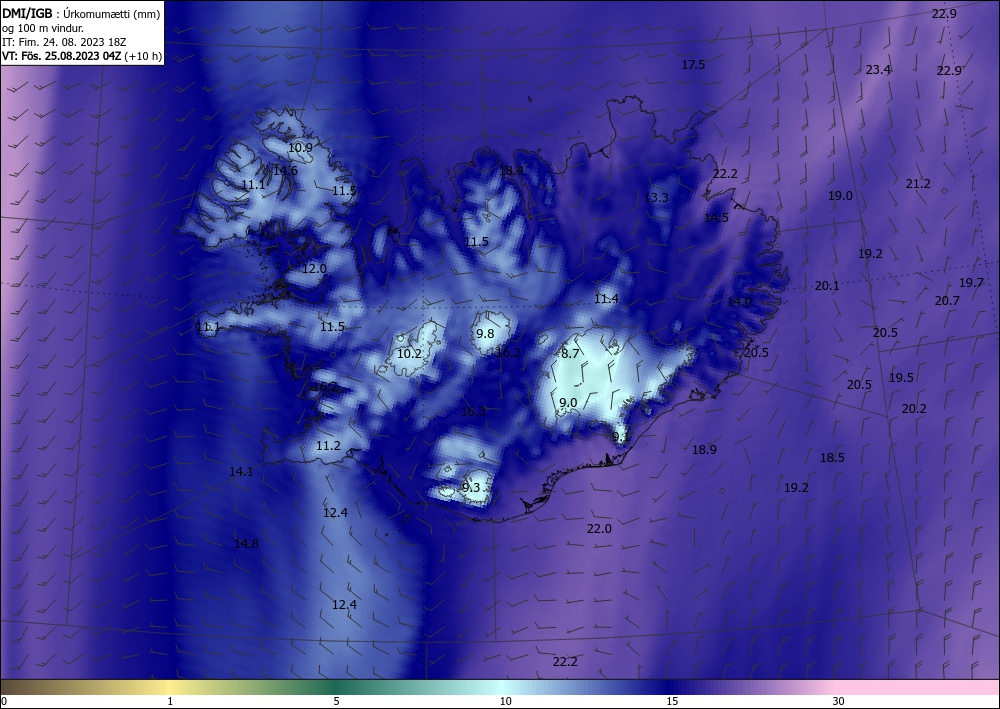Click the 20.2 value on the map

pyautogui.click(x=914, y=409)
